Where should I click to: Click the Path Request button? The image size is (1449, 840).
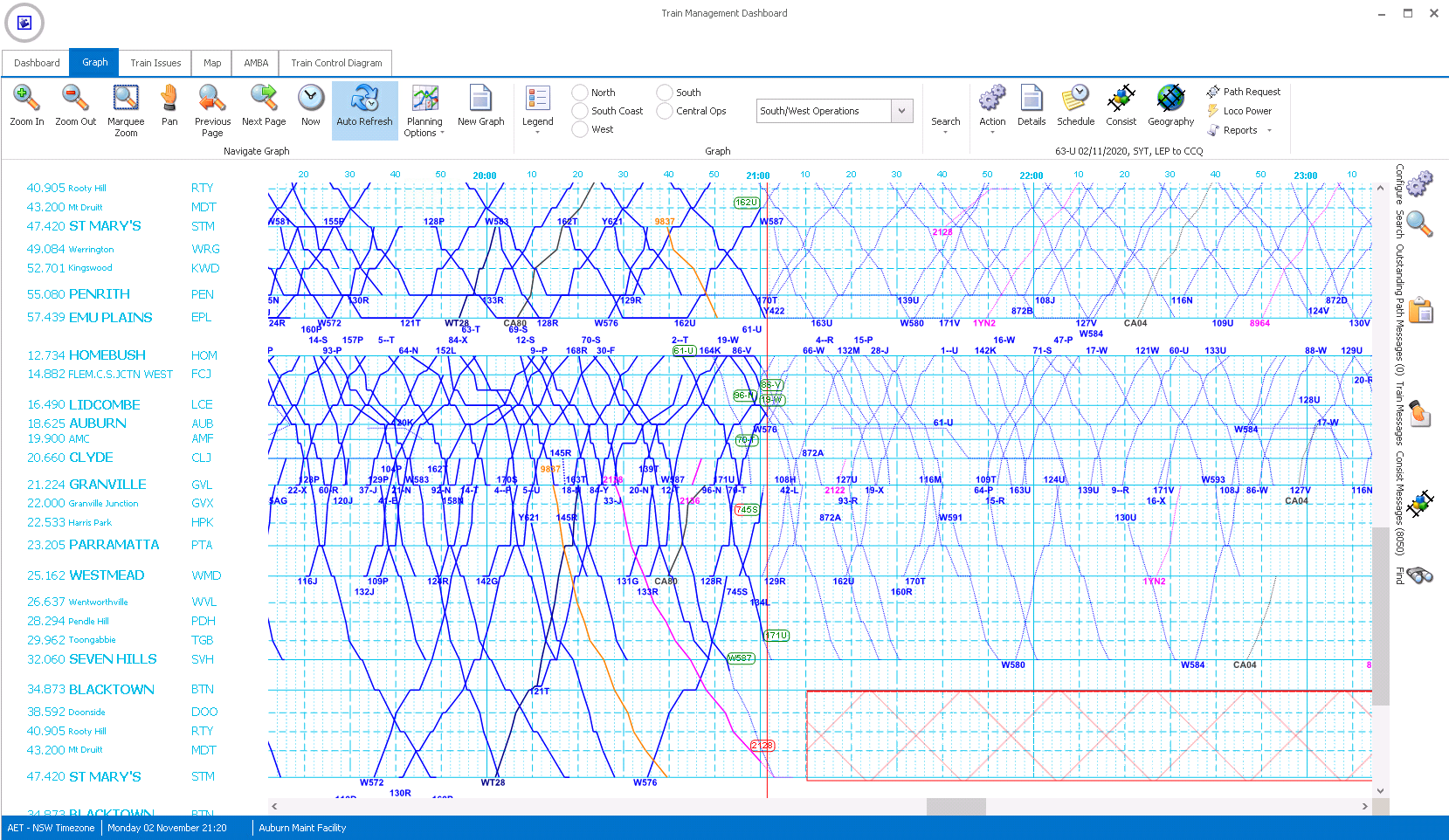pyautogui.click(x=1244, y=91)
